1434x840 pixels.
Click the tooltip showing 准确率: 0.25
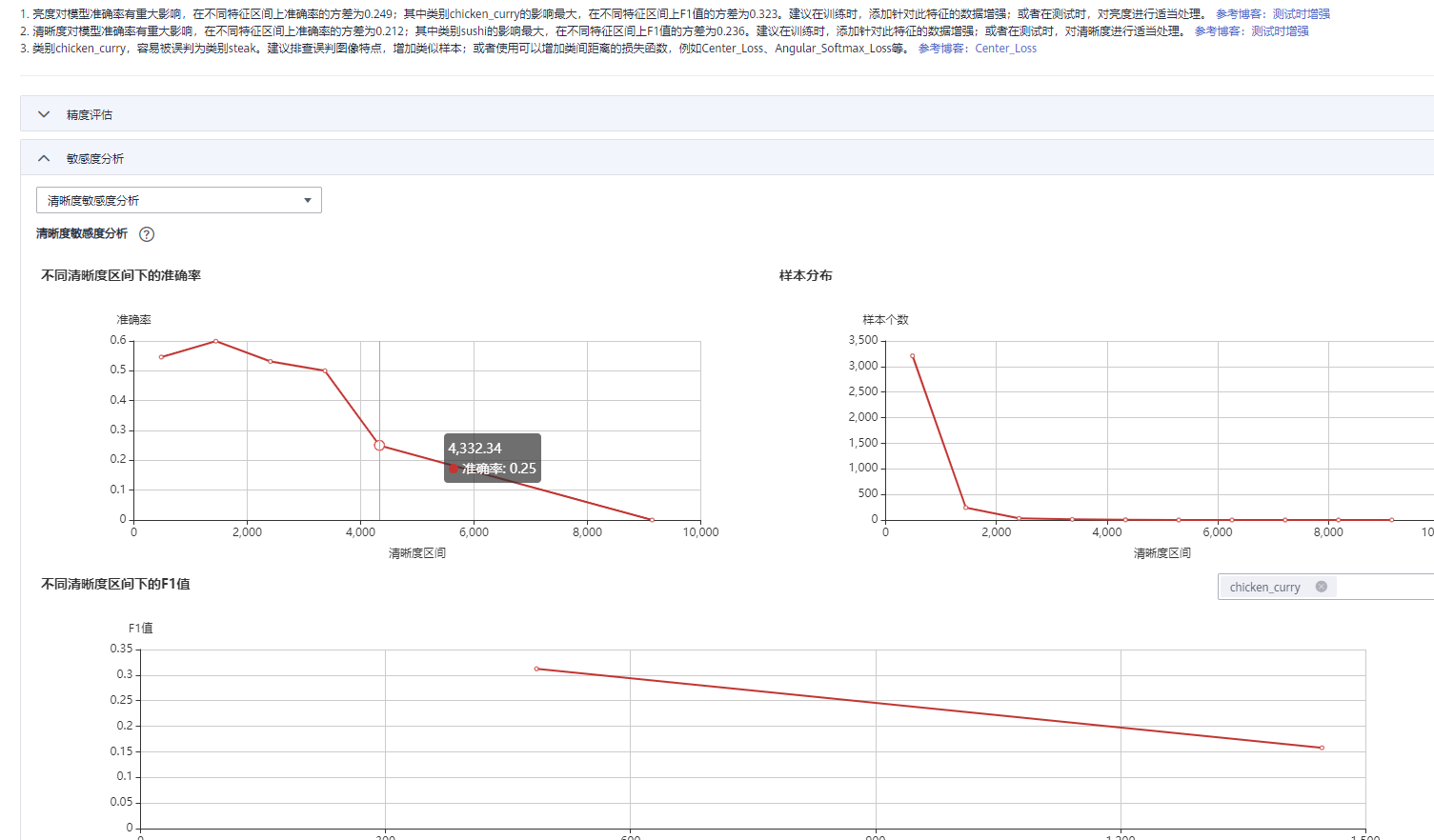tap(493, 458)
